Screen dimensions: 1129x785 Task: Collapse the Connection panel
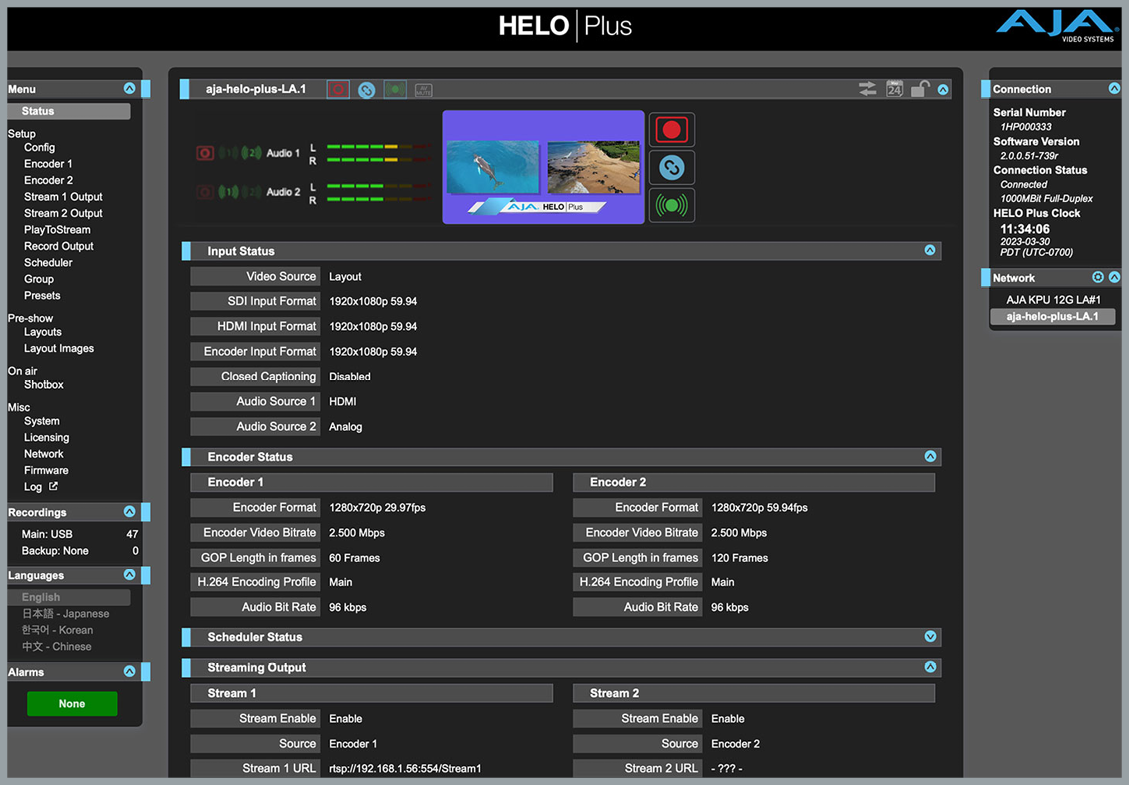click(x=1114, y=89)
